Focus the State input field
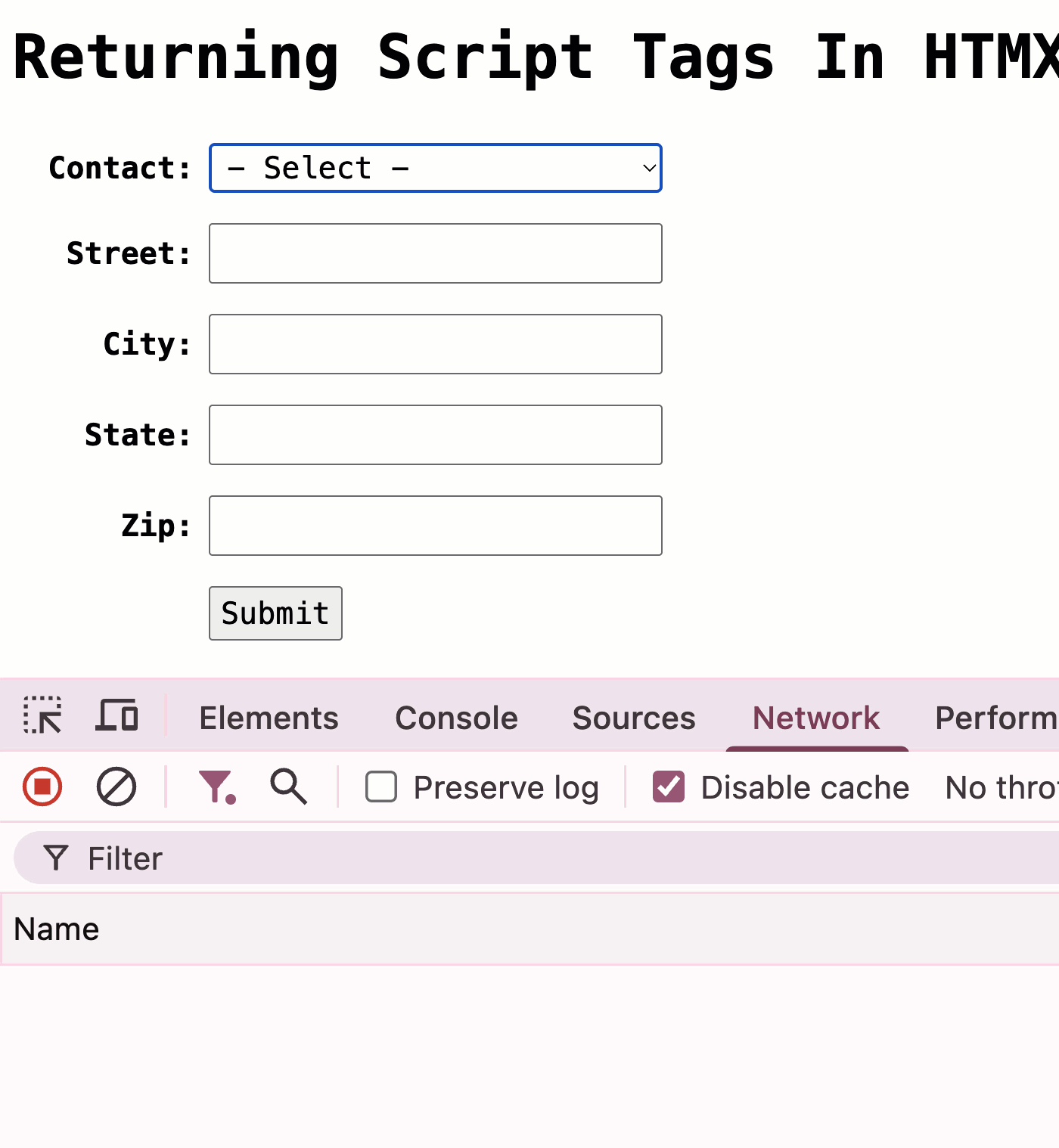Screen dimensions: 1059x1148 click(436, 435)
